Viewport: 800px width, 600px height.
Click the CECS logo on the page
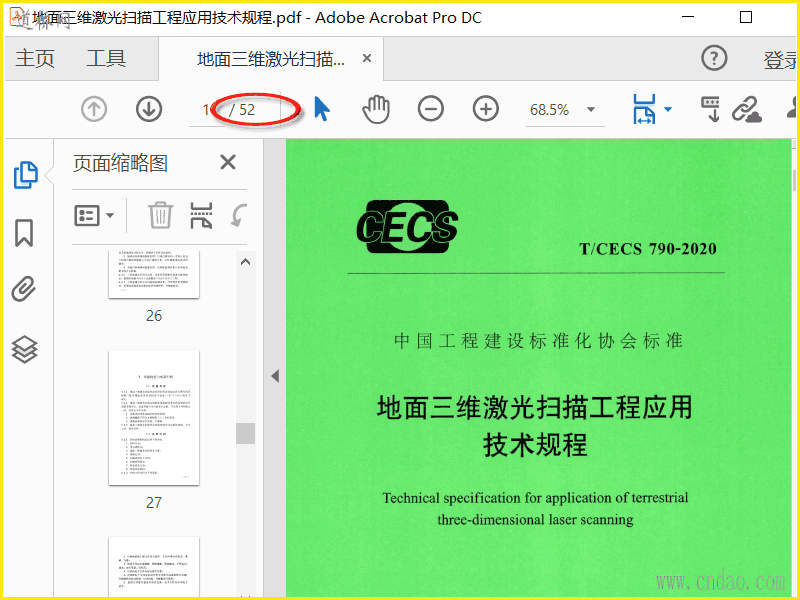click(407, 227)
